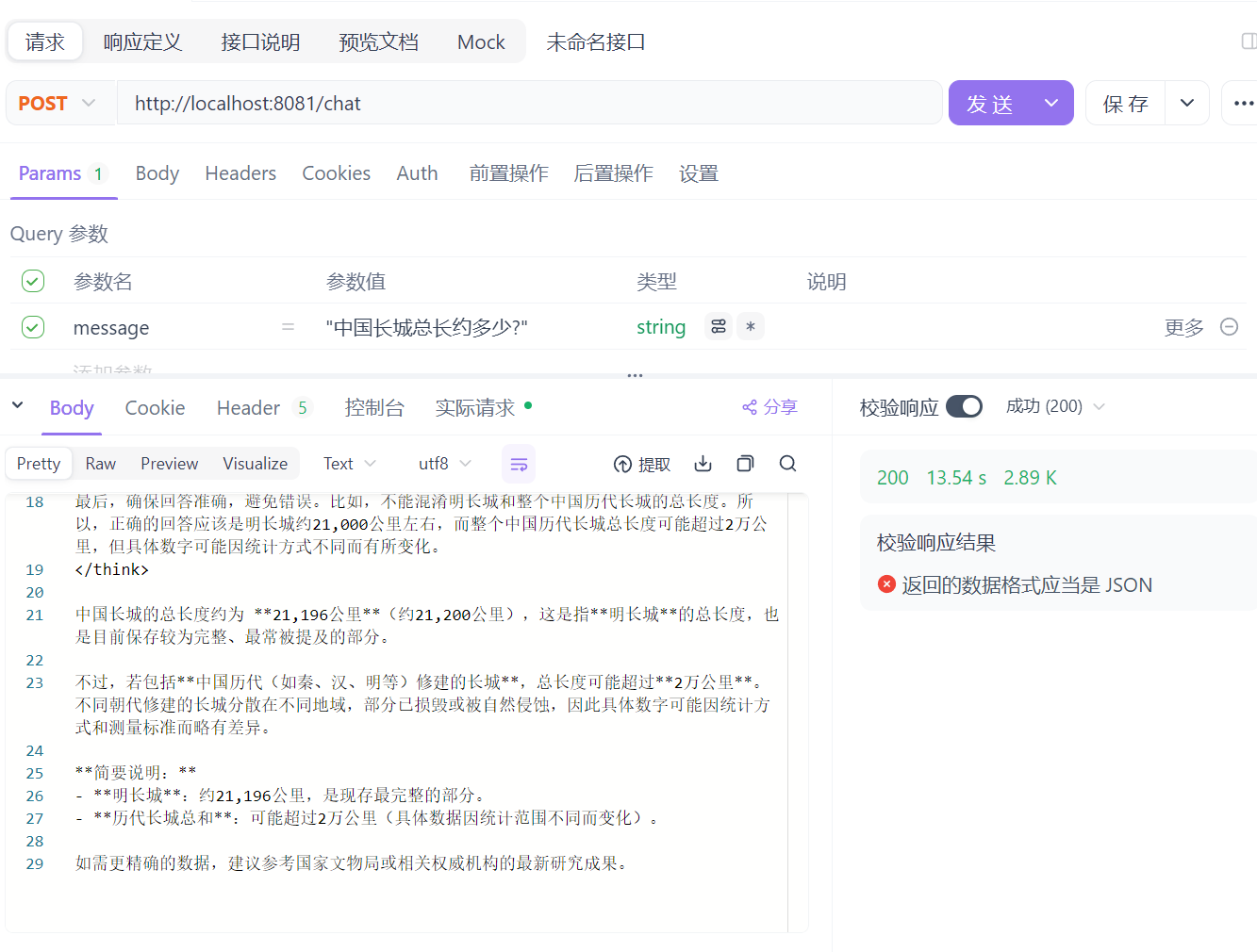1257x952 pixels.
Task: Mark the message parameter as required (asterisk icon)
Action: pyautogui.click(x=750, y=326)
